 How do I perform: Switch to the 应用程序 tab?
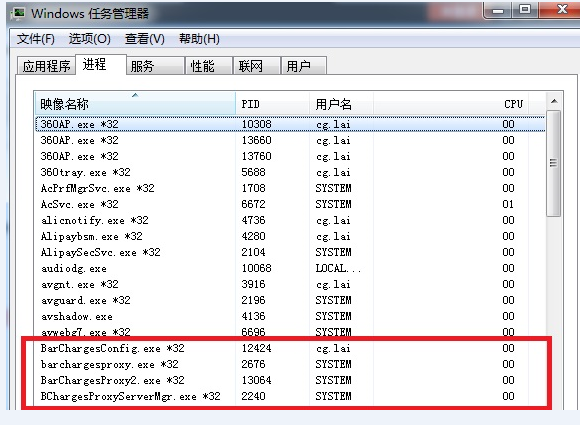click(46, 66)
